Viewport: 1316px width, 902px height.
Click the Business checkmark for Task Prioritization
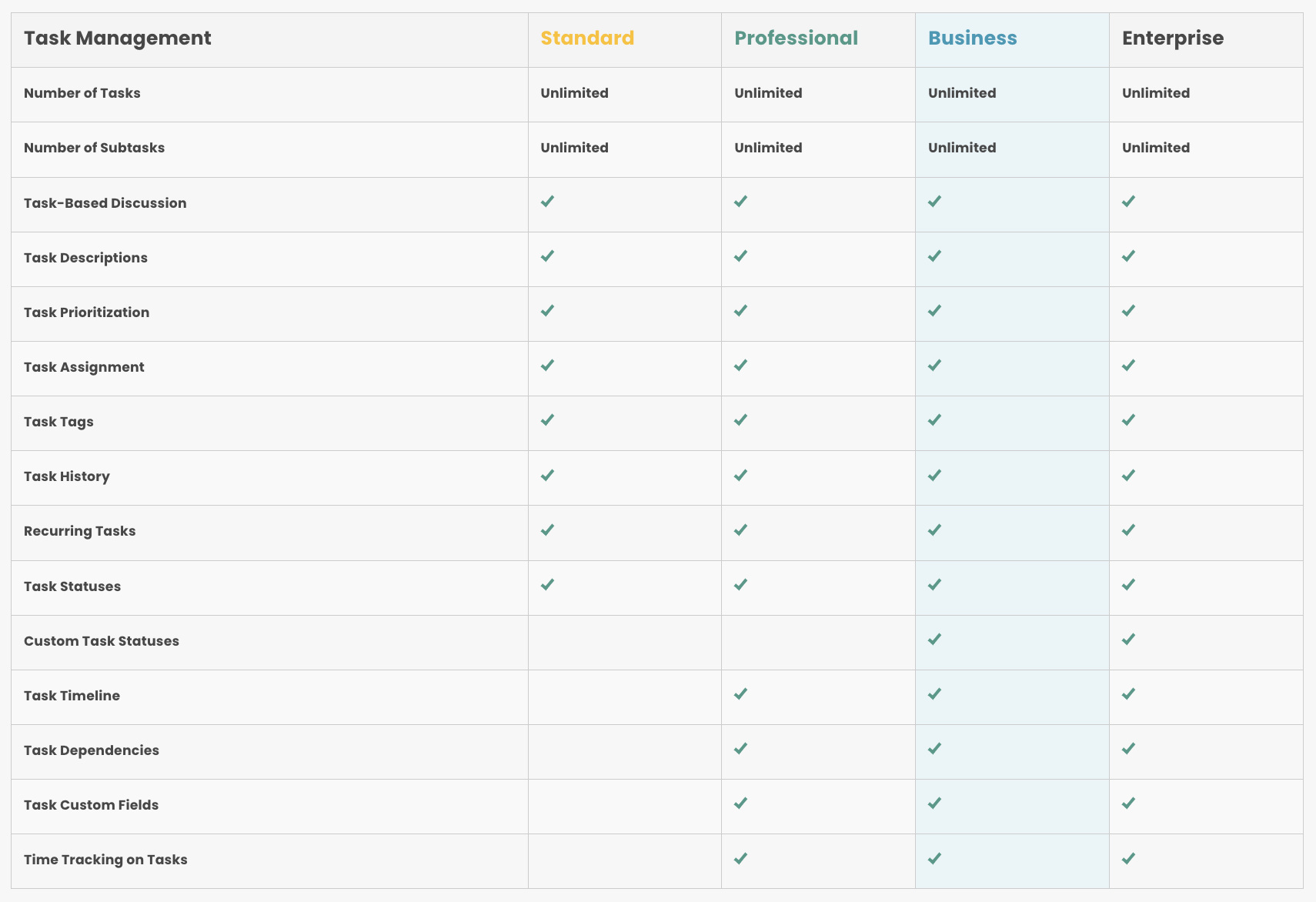pos(934,311)
